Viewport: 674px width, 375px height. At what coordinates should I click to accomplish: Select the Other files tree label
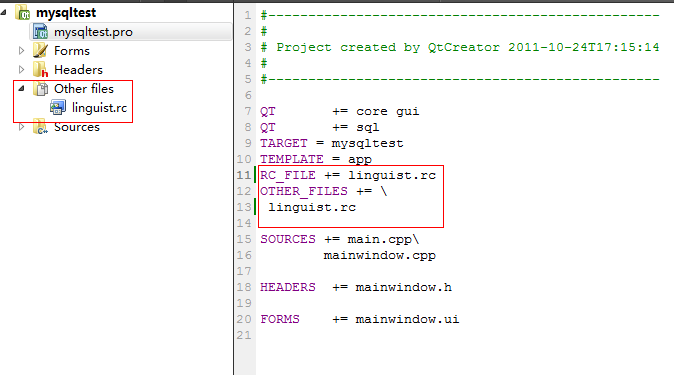pos(84,89)
